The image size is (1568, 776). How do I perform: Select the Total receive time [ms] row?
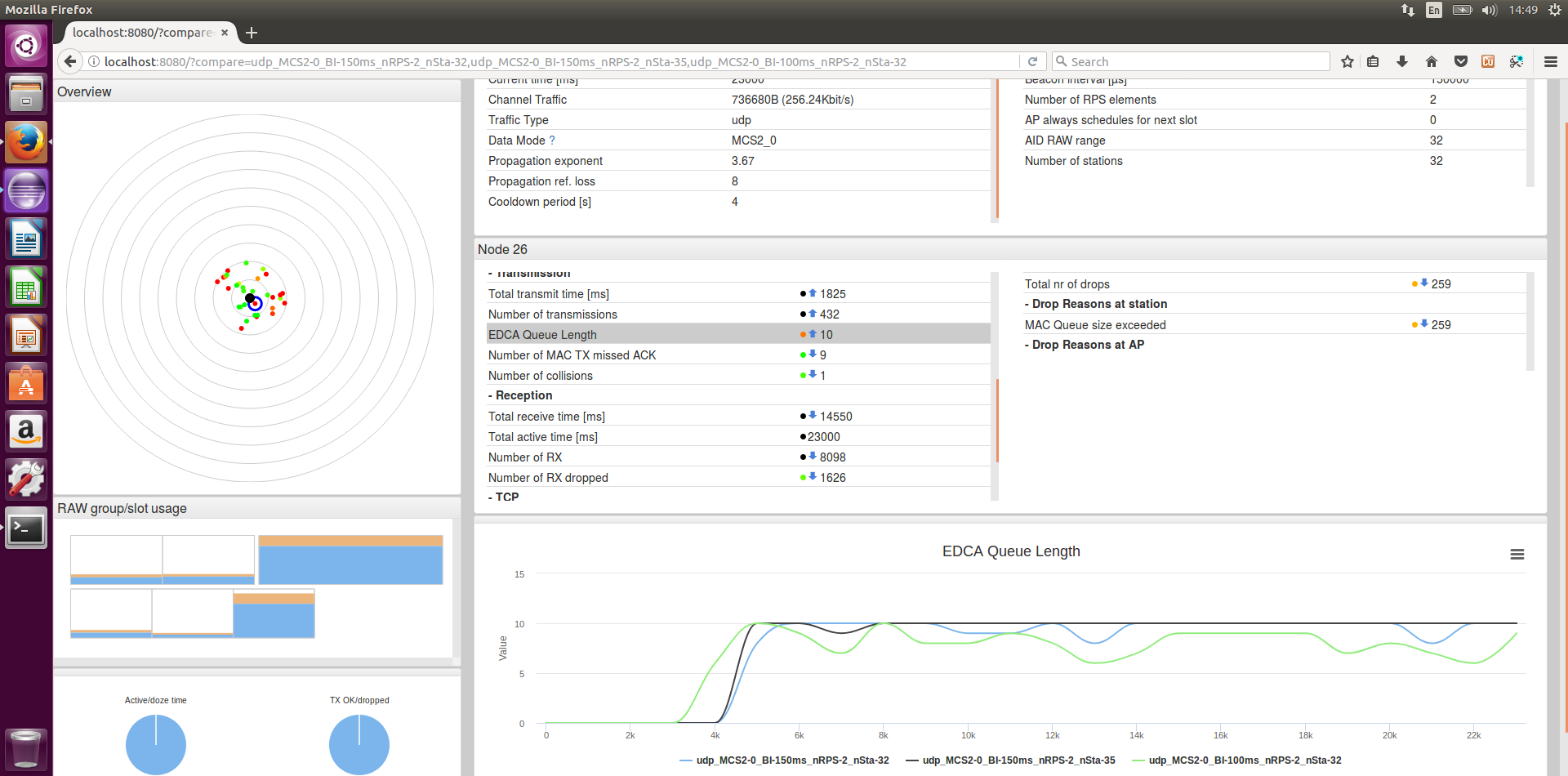coord(738,416)
